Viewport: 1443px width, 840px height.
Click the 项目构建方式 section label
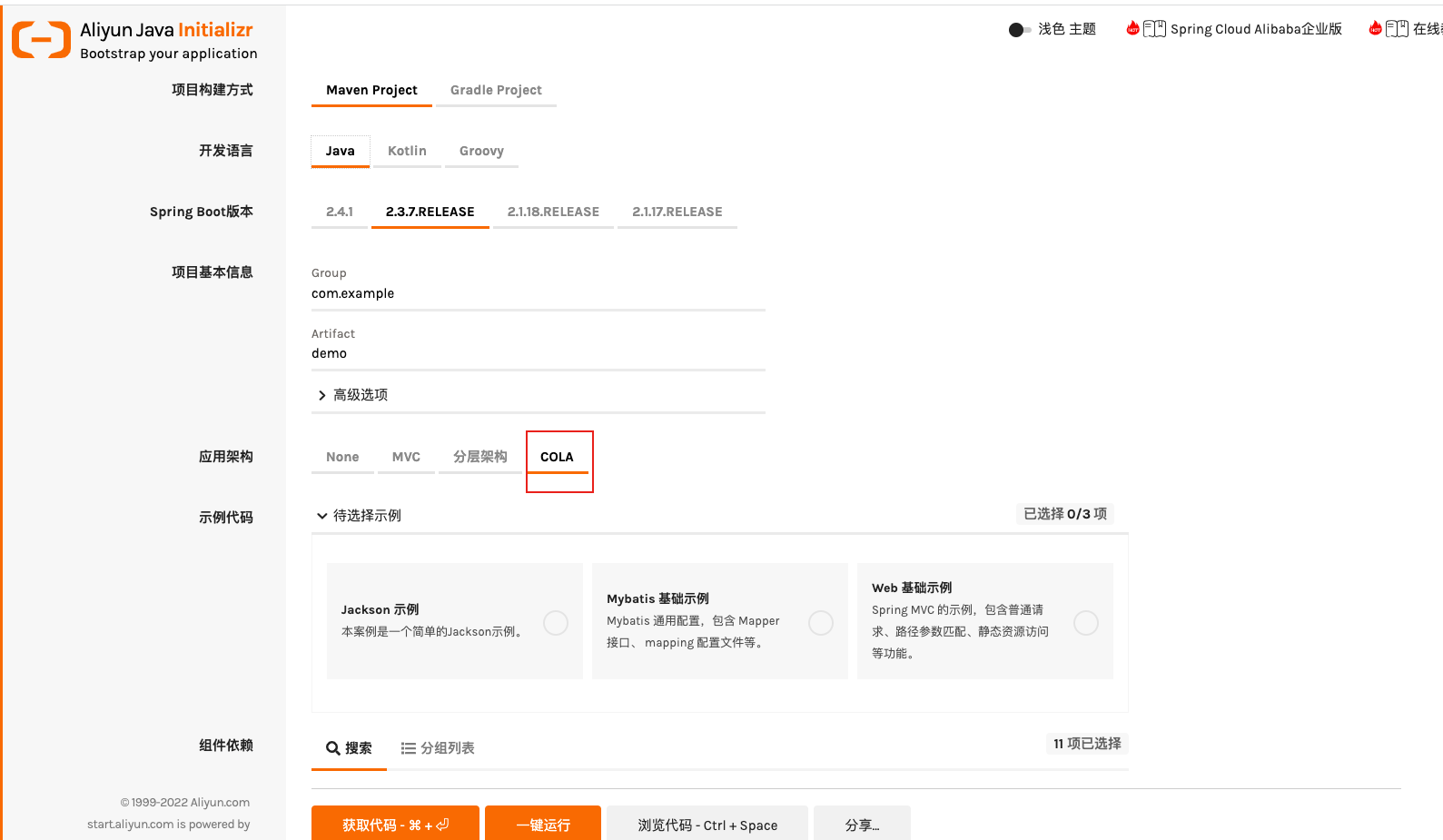(212, 90)
